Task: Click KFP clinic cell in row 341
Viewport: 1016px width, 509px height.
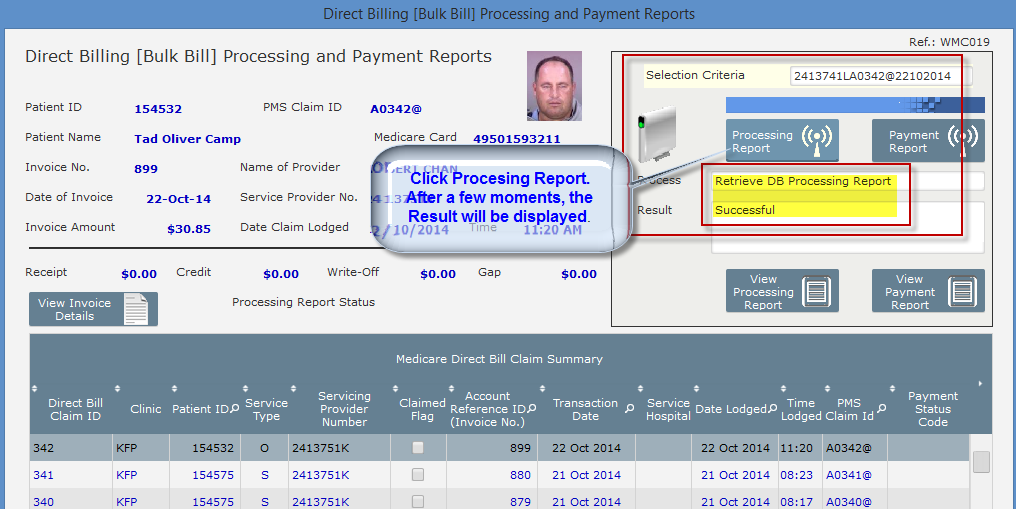Action: click(x=126, y=475)
